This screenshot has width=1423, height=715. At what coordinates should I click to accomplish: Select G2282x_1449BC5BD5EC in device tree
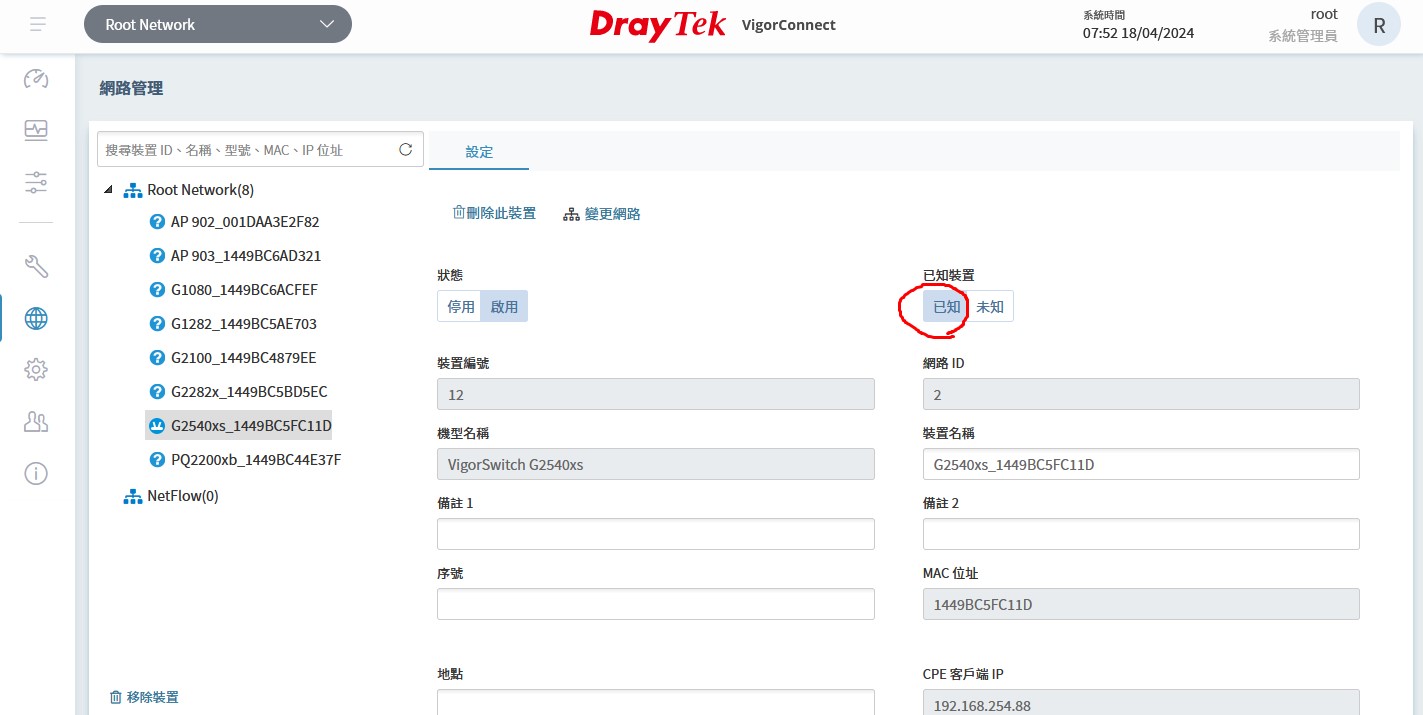248,392
